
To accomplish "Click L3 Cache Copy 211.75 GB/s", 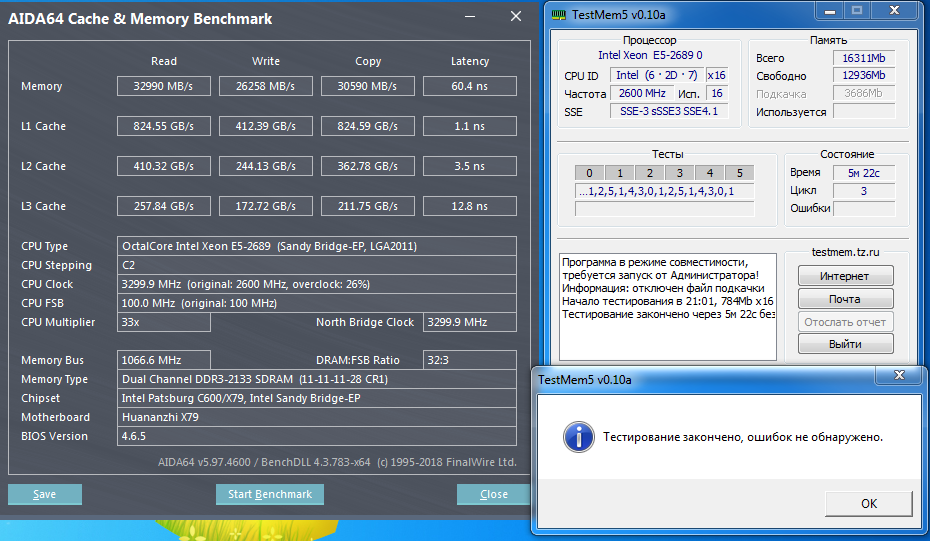I will click(368, 206).
